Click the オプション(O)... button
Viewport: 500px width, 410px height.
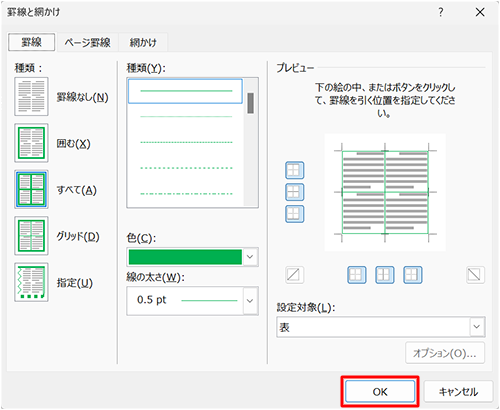coord(445,353)
